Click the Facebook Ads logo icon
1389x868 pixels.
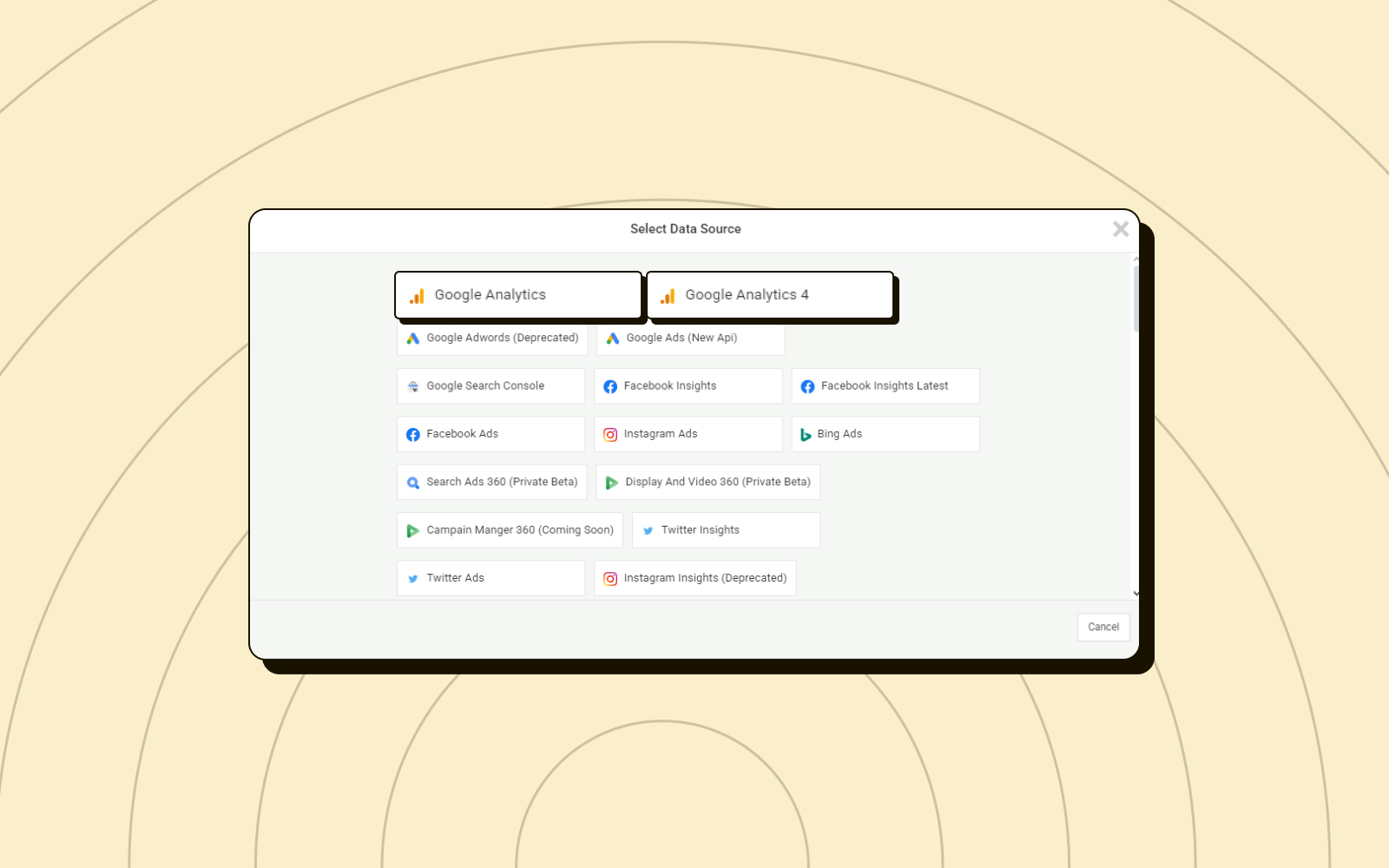(x=413, y=434)
